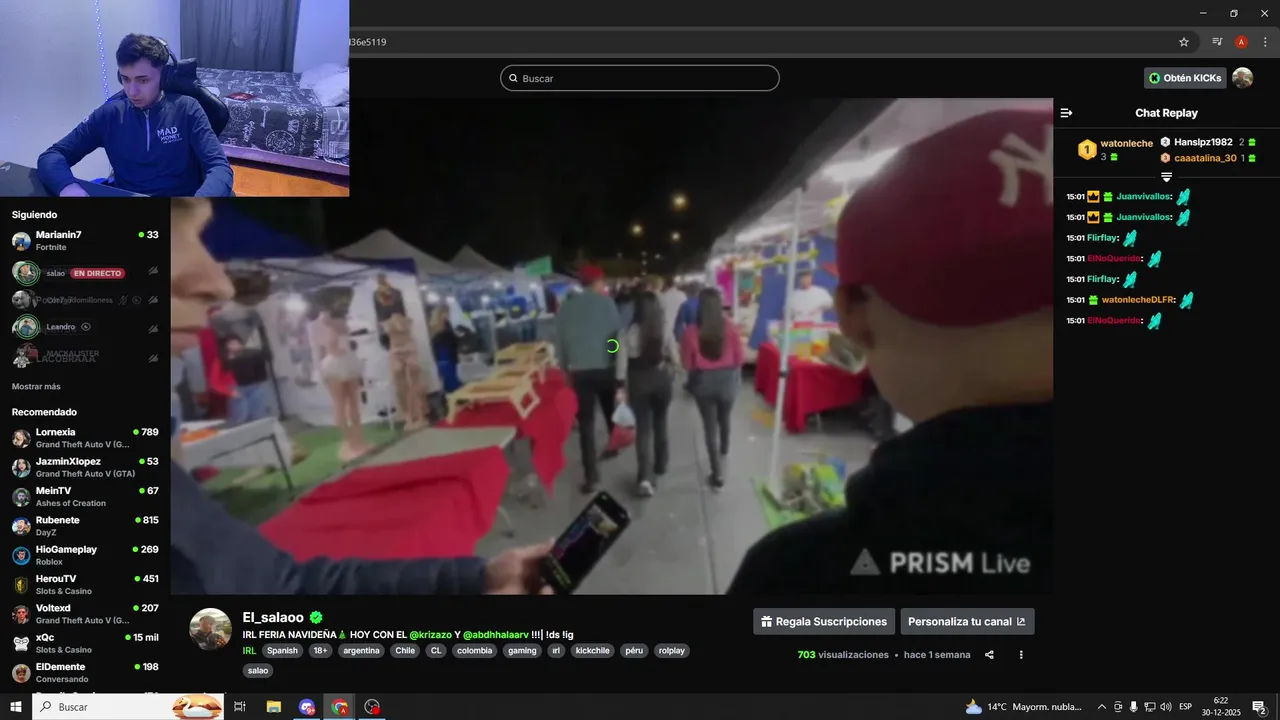Image resolution: width=1280 pixels, height=720 pixels.
Task: Click Mostrar más in sidebar
Action: coord(36,386)
